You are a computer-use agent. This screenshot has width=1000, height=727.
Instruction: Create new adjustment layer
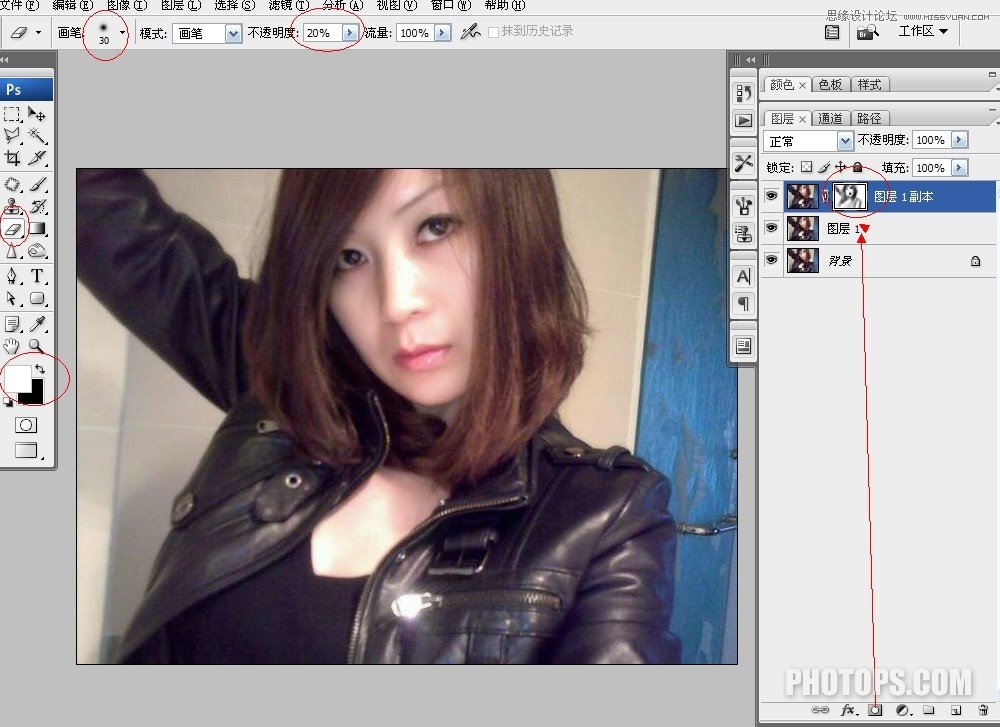902,710
